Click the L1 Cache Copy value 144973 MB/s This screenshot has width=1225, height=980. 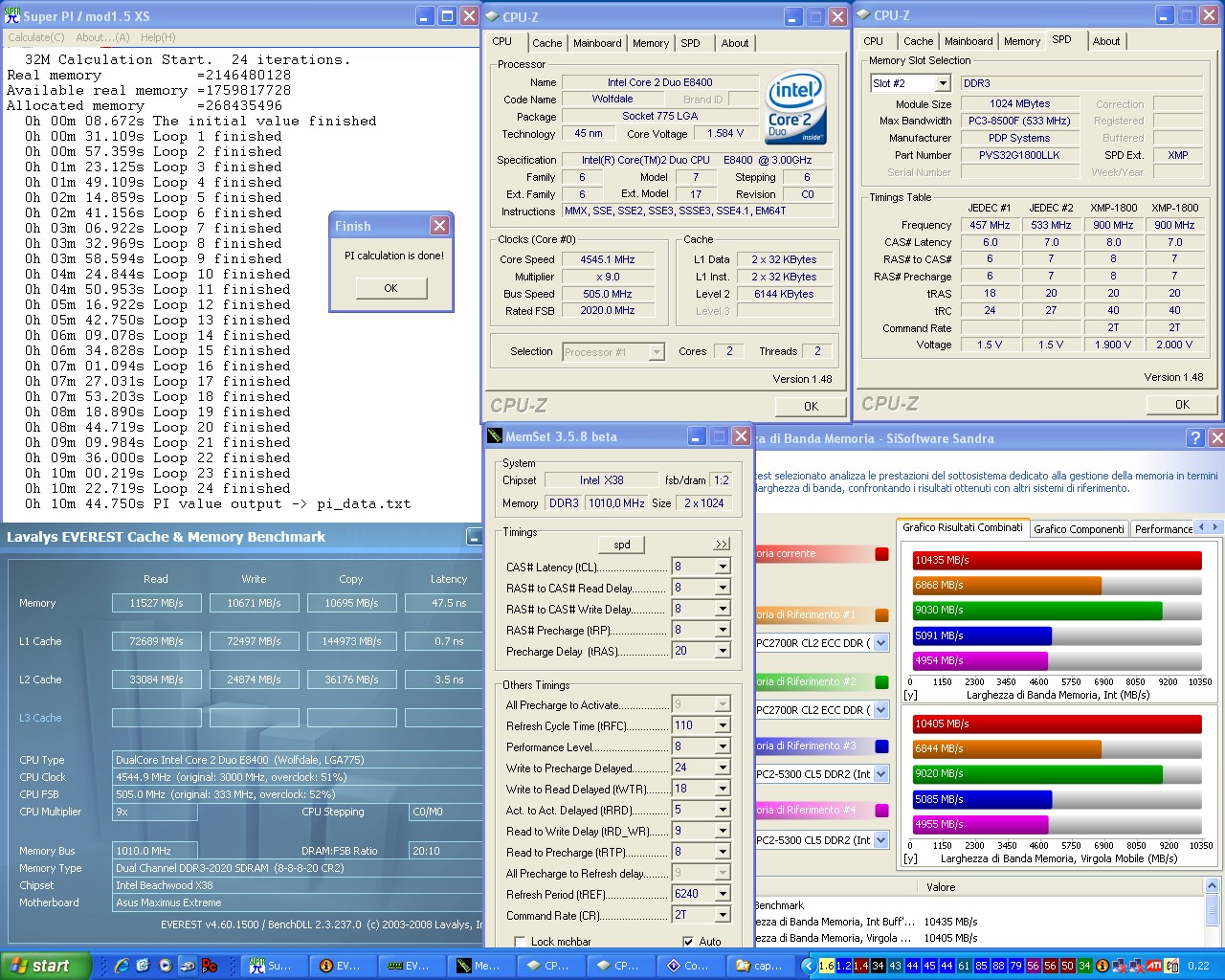[351, 641]
